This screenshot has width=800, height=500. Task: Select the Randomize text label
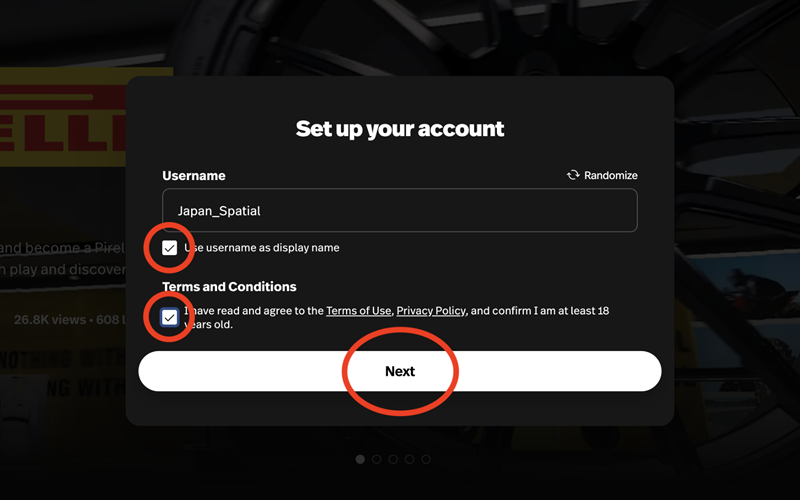click(x=611, y=176)
